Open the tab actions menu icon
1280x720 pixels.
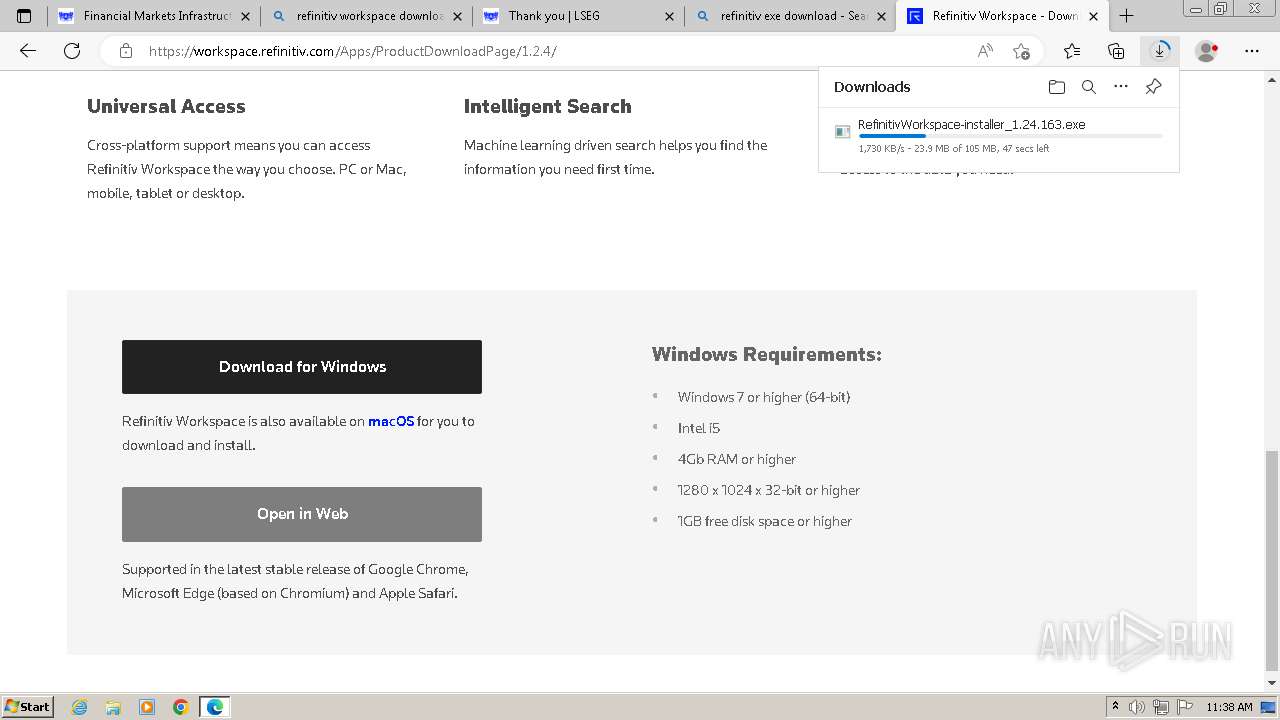[24, 16]
